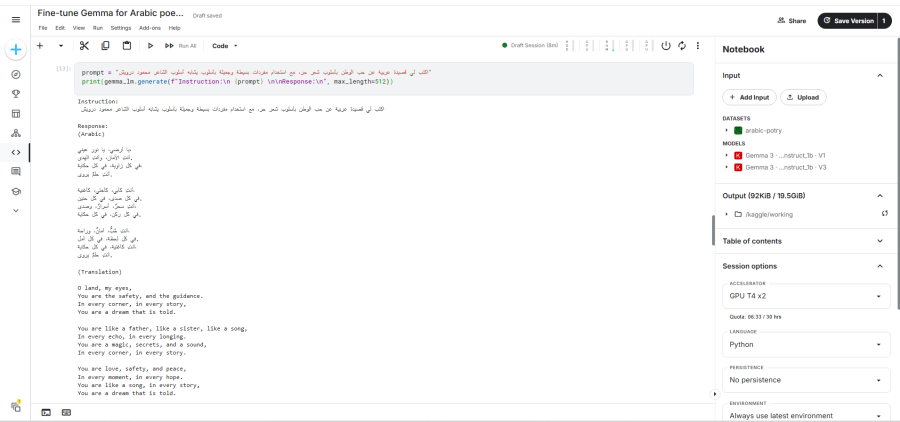Open the Code cell type dropdown

(224, 46)
